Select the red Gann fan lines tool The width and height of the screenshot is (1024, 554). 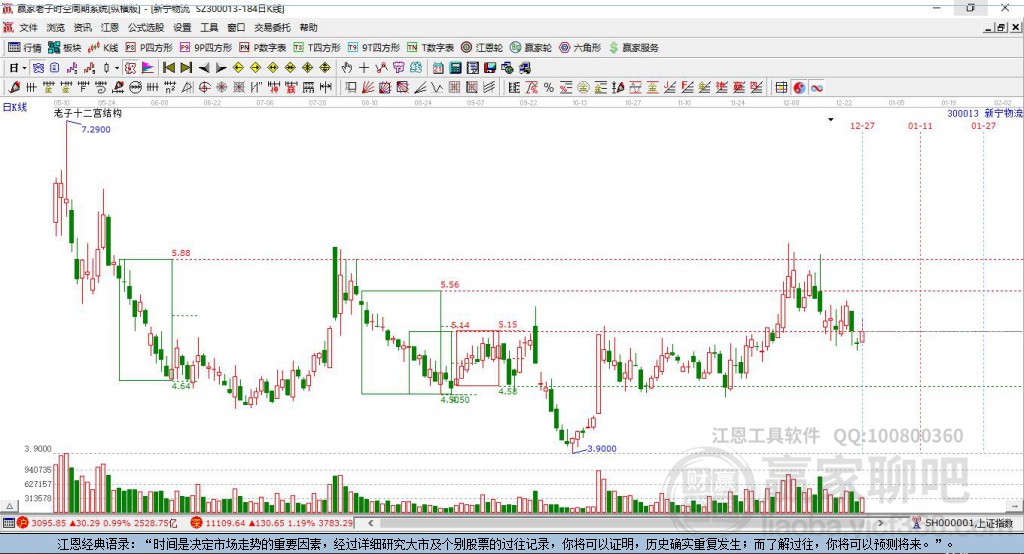tap(368, 88)
